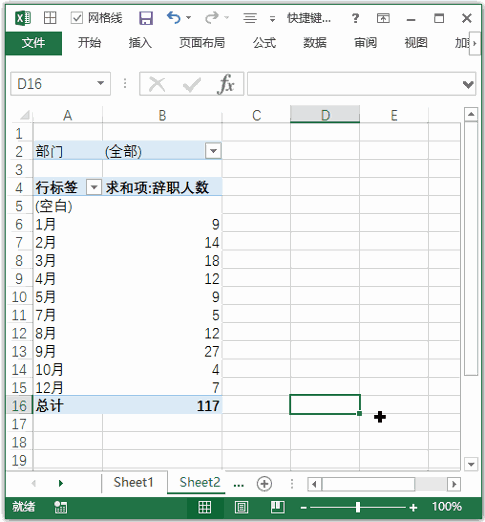Open the 部门 (全部) filter dropdown
The height and width of the screenshot is (522, 485).
click(213, 151)
